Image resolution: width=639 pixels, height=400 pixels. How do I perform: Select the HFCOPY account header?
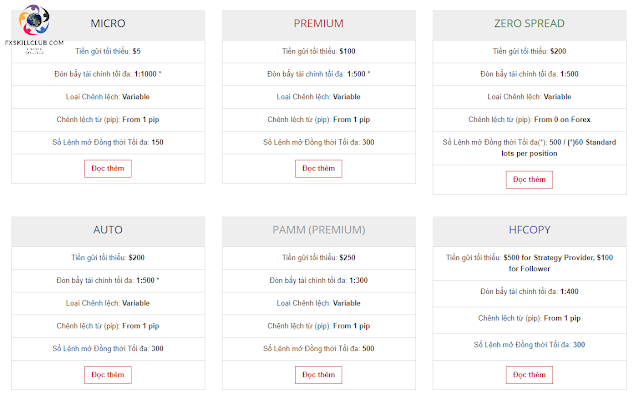pos(529,231)
